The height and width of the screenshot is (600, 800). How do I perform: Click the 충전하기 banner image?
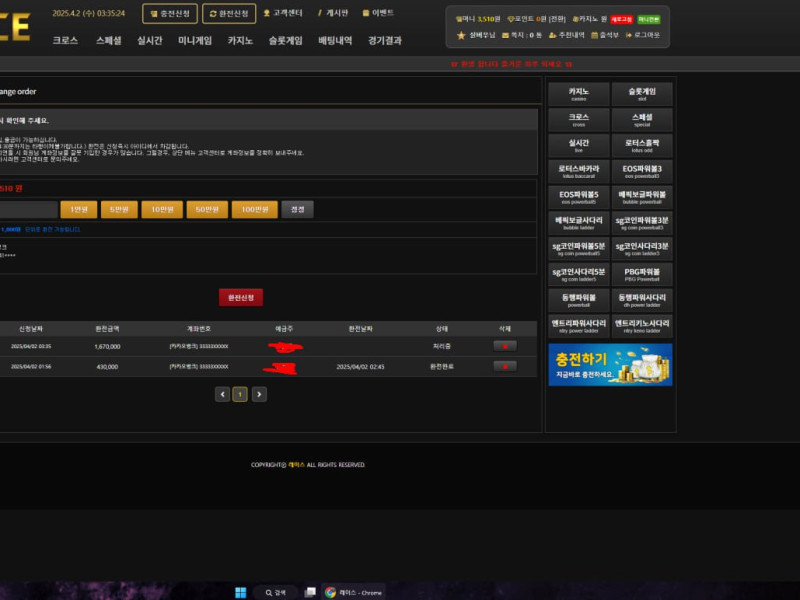click(610, 364)
